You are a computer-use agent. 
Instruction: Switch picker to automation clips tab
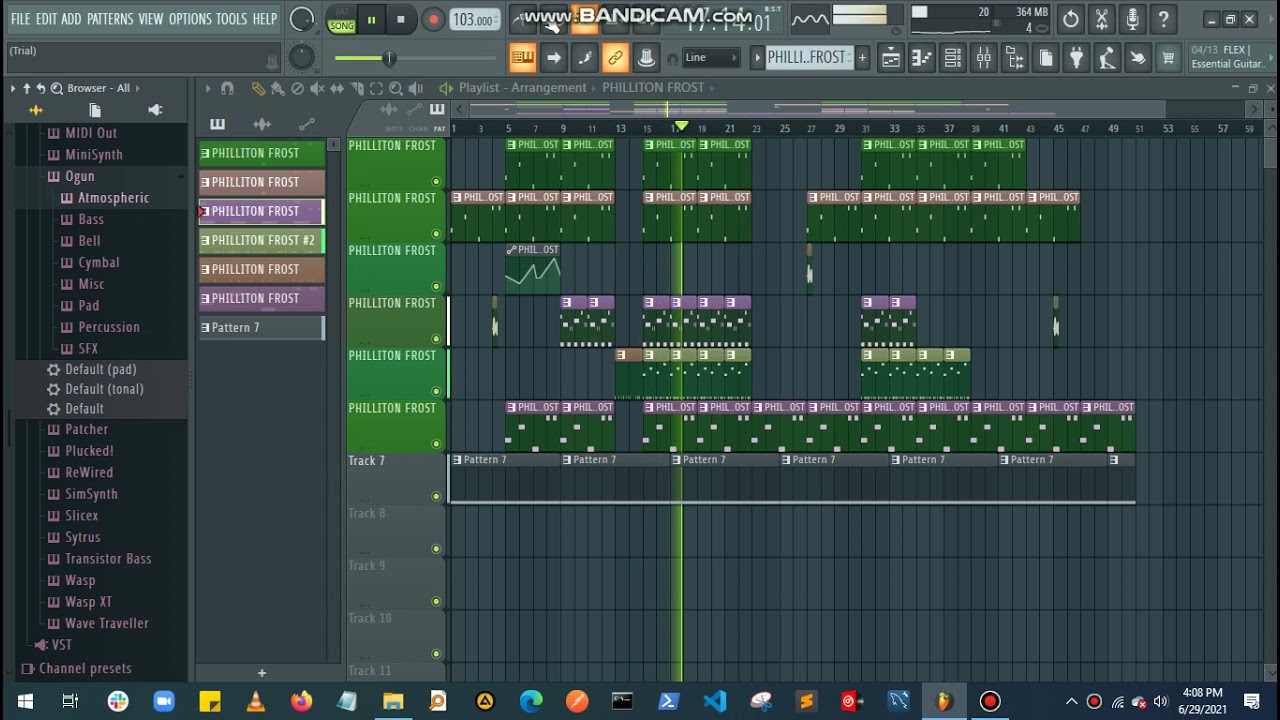point(307,124)
